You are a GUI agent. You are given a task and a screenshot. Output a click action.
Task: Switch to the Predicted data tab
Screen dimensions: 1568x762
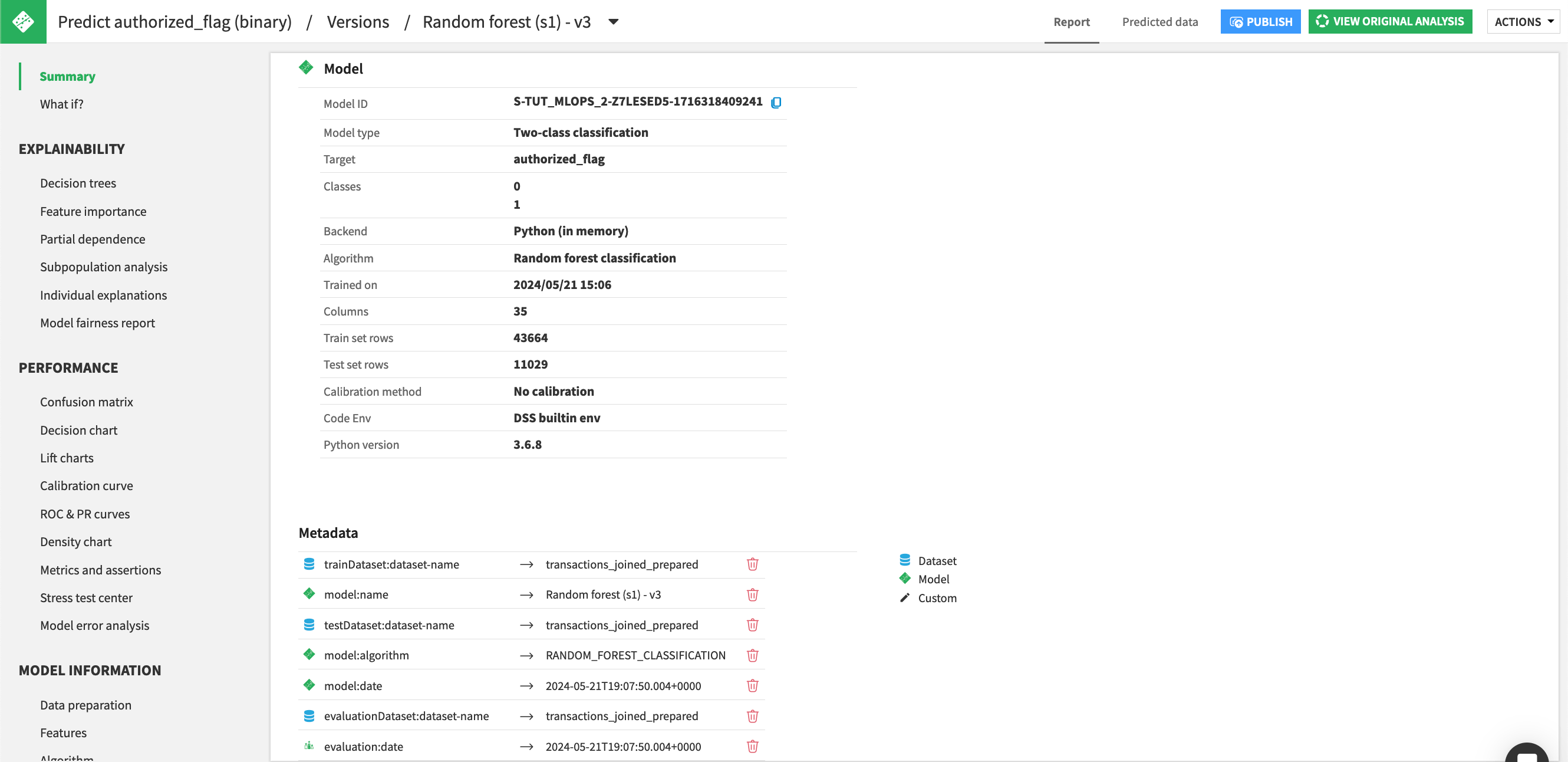point(1159,21)
